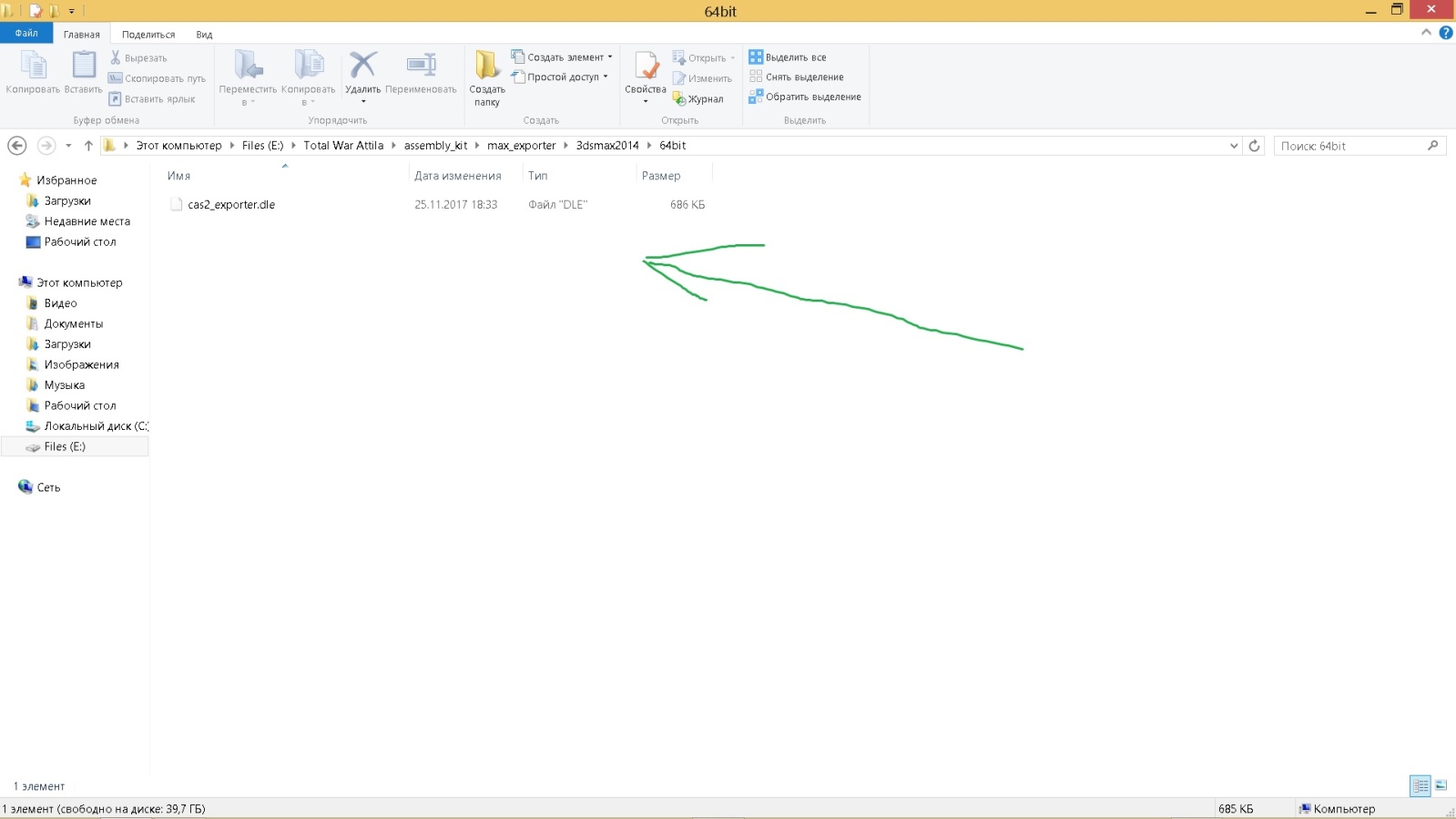Click the Rename (Переименовать) icon
1456x819 pixels.
click(x=421, y=67)
